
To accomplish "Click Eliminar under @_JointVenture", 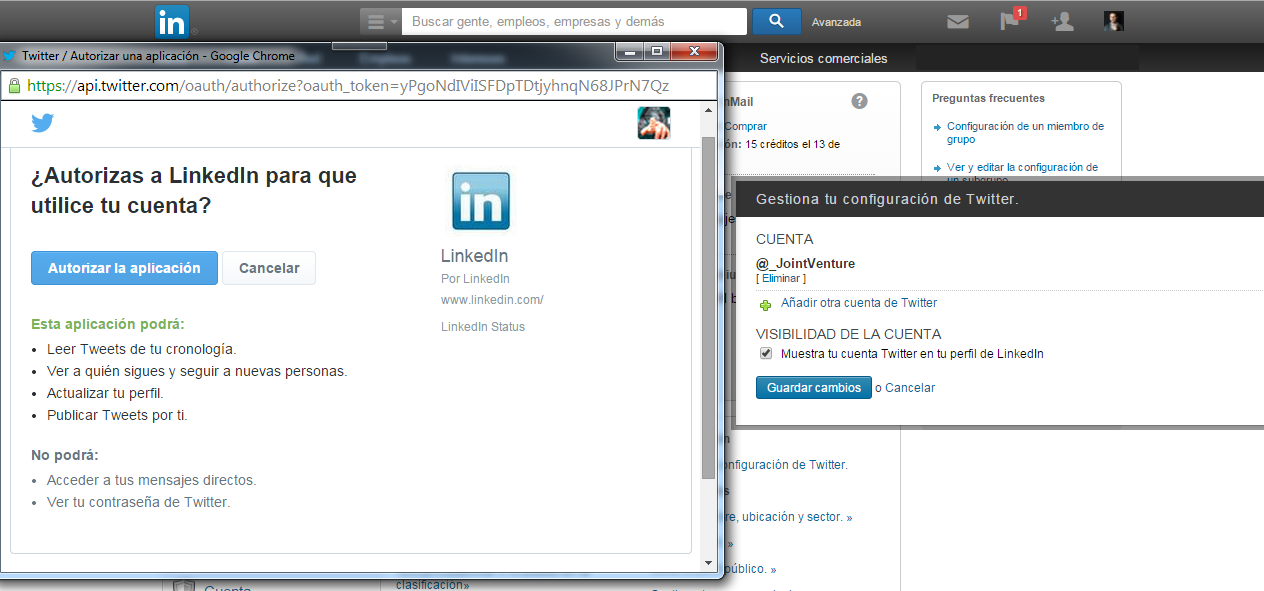I will (781, 279).
